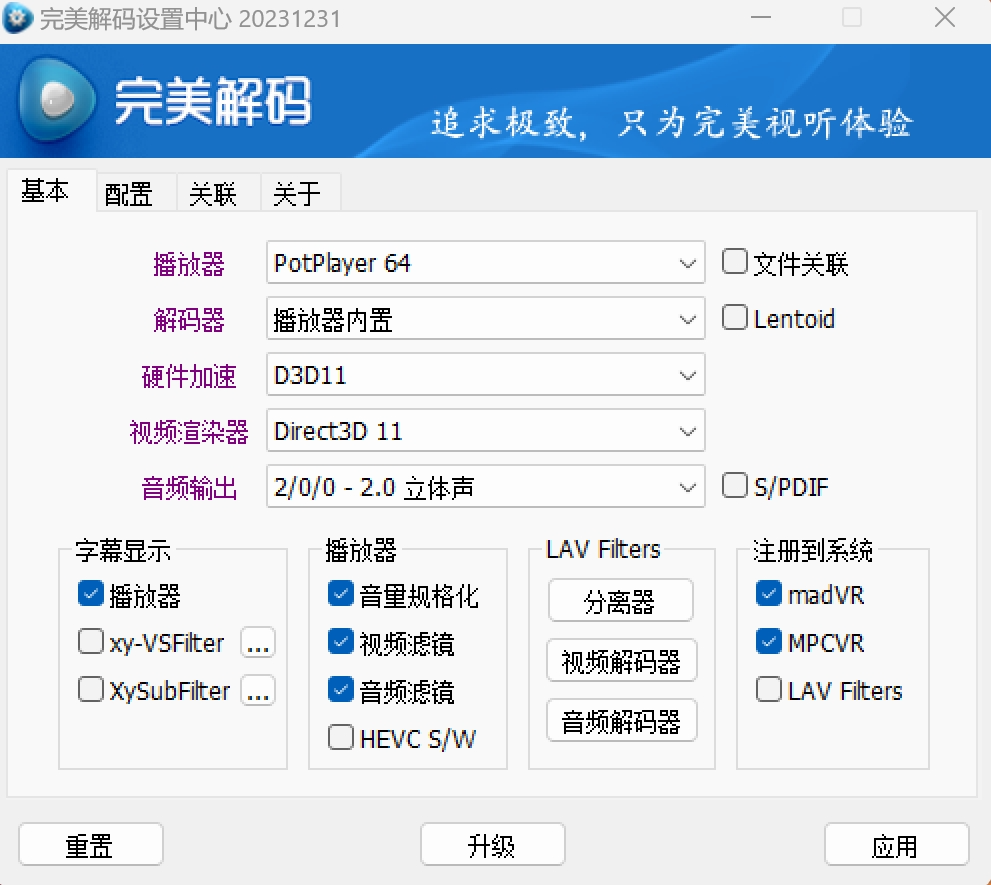Image resolution: width=991 pixels, height=885 pixels.
Task: Open LAV Filters 视频解码器 settings
Action: (621, 662)
